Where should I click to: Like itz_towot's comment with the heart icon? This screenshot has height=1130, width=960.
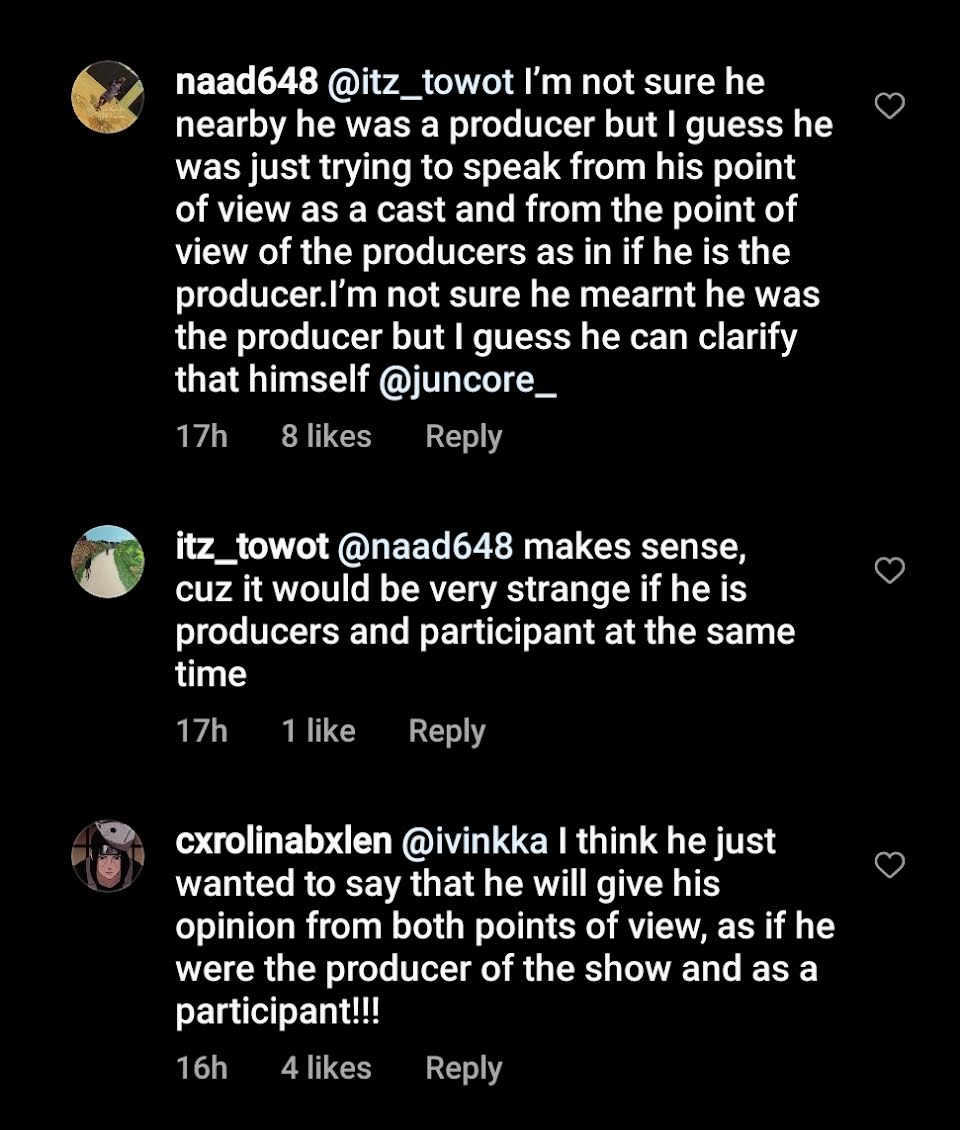(x=889, y=570)
